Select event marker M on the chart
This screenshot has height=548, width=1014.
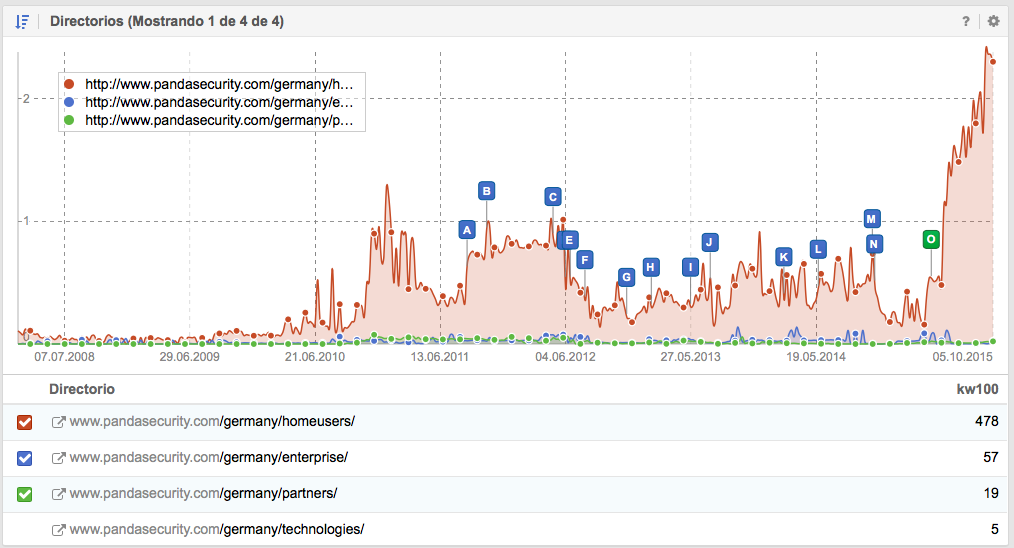872,219
